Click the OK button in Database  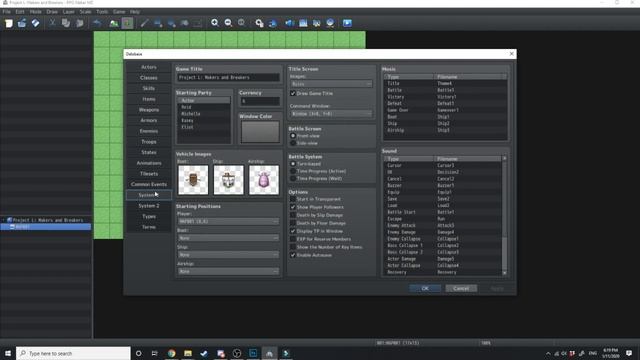pyautogui.click(x=425, y=289)
